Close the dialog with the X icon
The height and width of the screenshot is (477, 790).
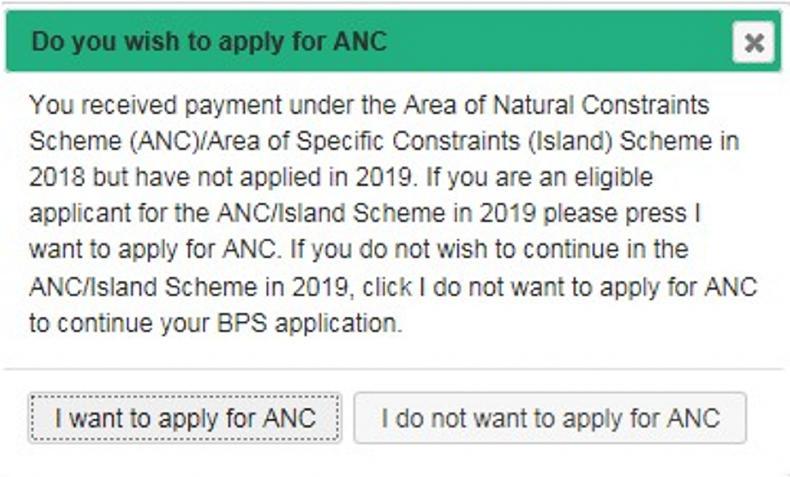[754, 43]
